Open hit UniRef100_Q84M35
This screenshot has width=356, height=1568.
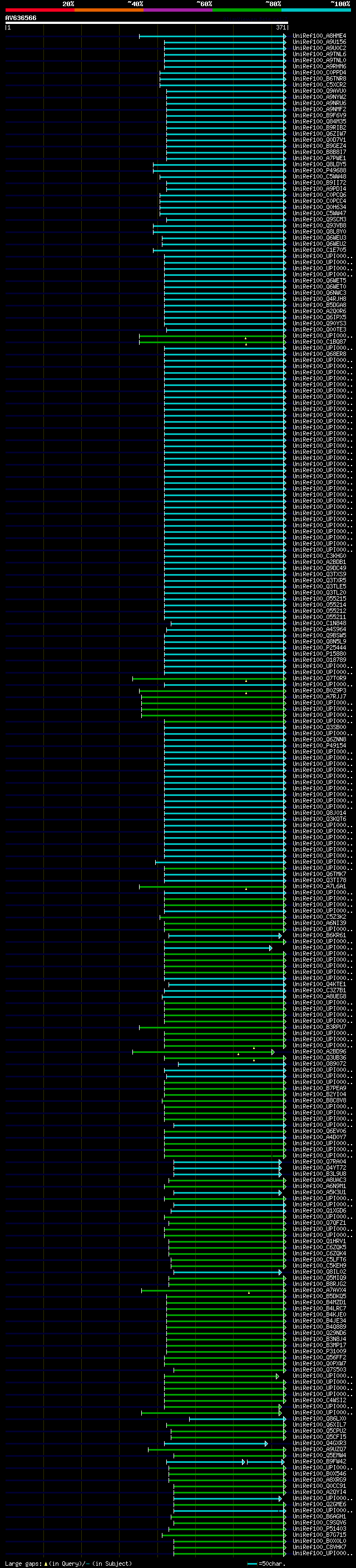[319, 122]
